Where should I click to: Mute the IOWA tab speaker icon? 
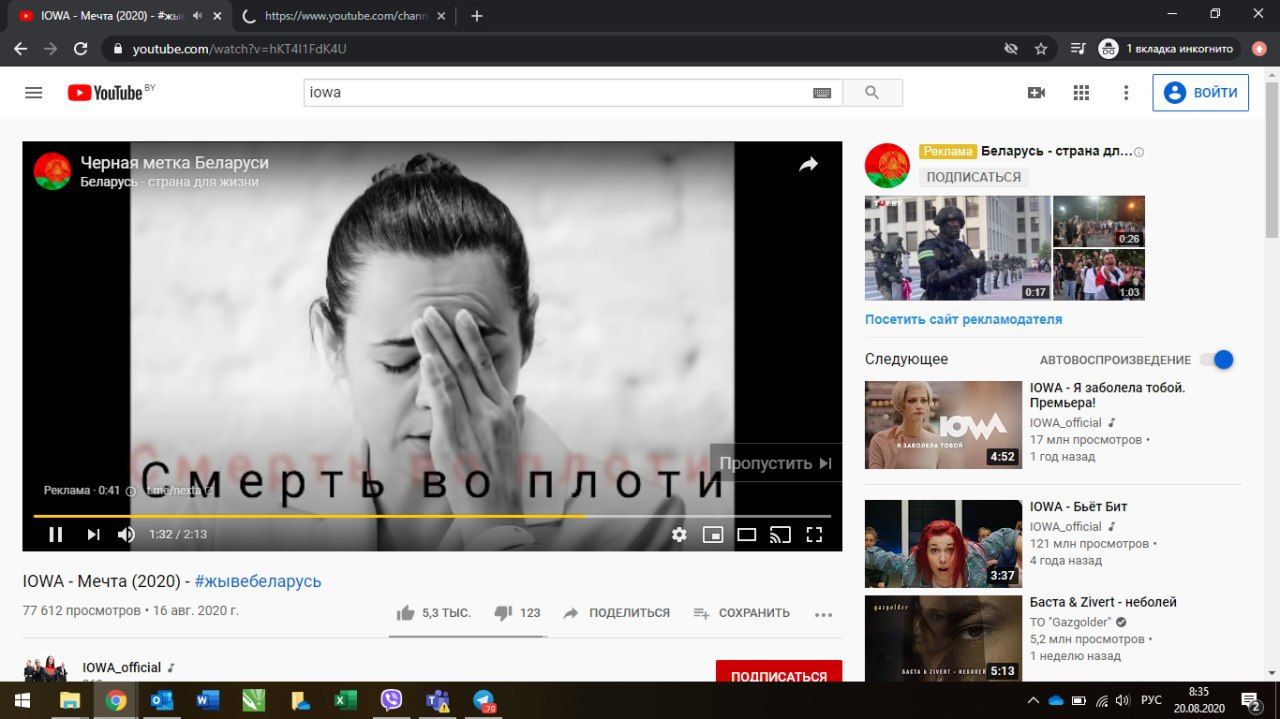tap(198, 16)
